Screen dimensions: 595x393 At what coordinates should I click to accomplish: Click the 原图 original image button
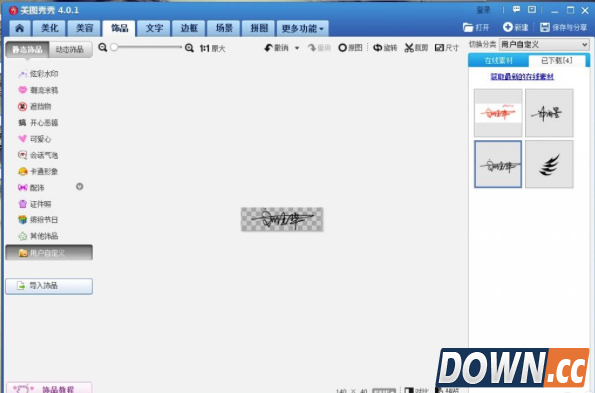pos(350,48)
